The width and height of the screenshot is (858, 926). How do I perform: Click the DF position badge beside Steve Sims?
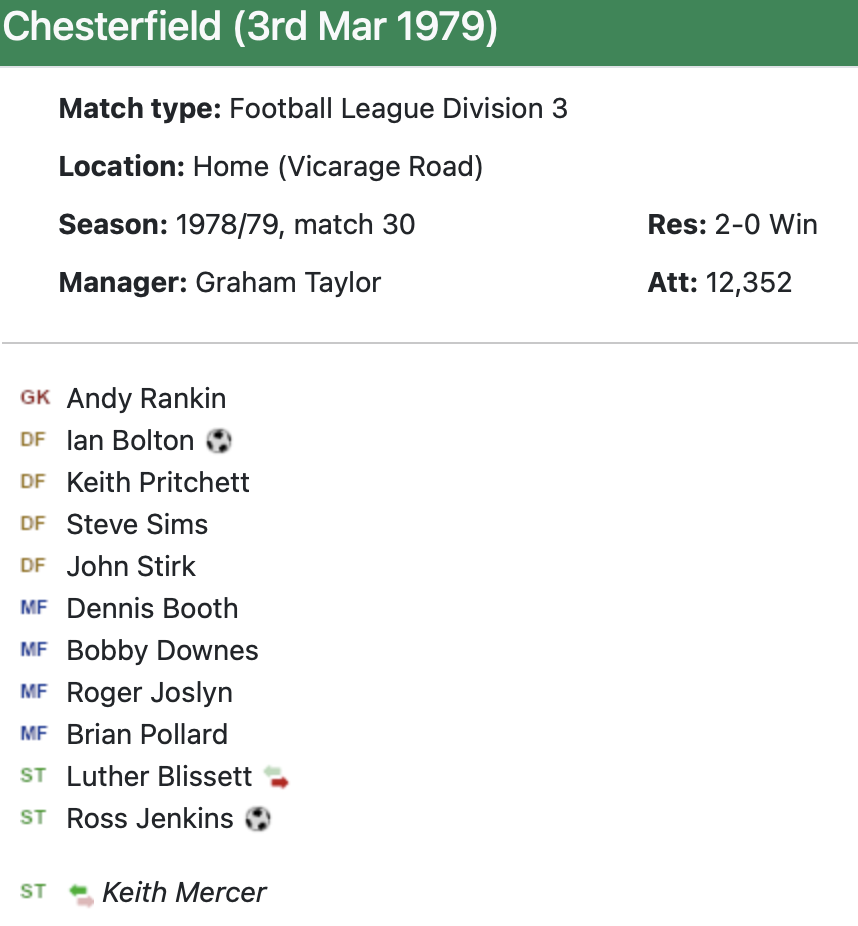33,524
